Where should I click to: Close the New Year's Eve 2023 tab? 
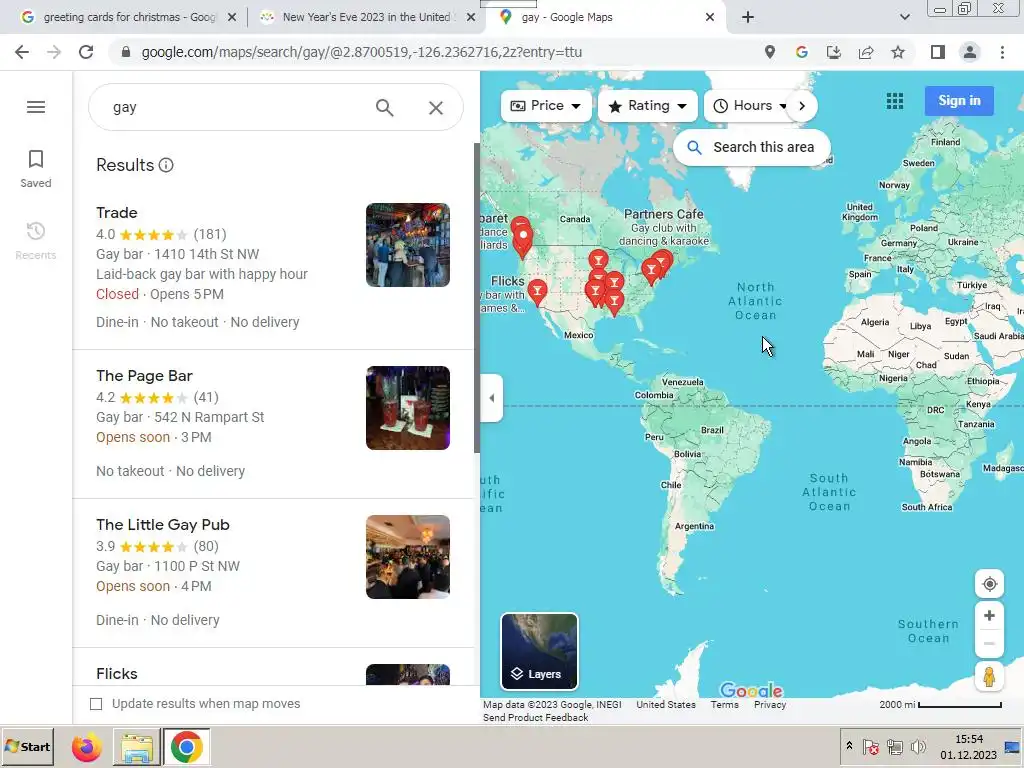coord(471,18)
